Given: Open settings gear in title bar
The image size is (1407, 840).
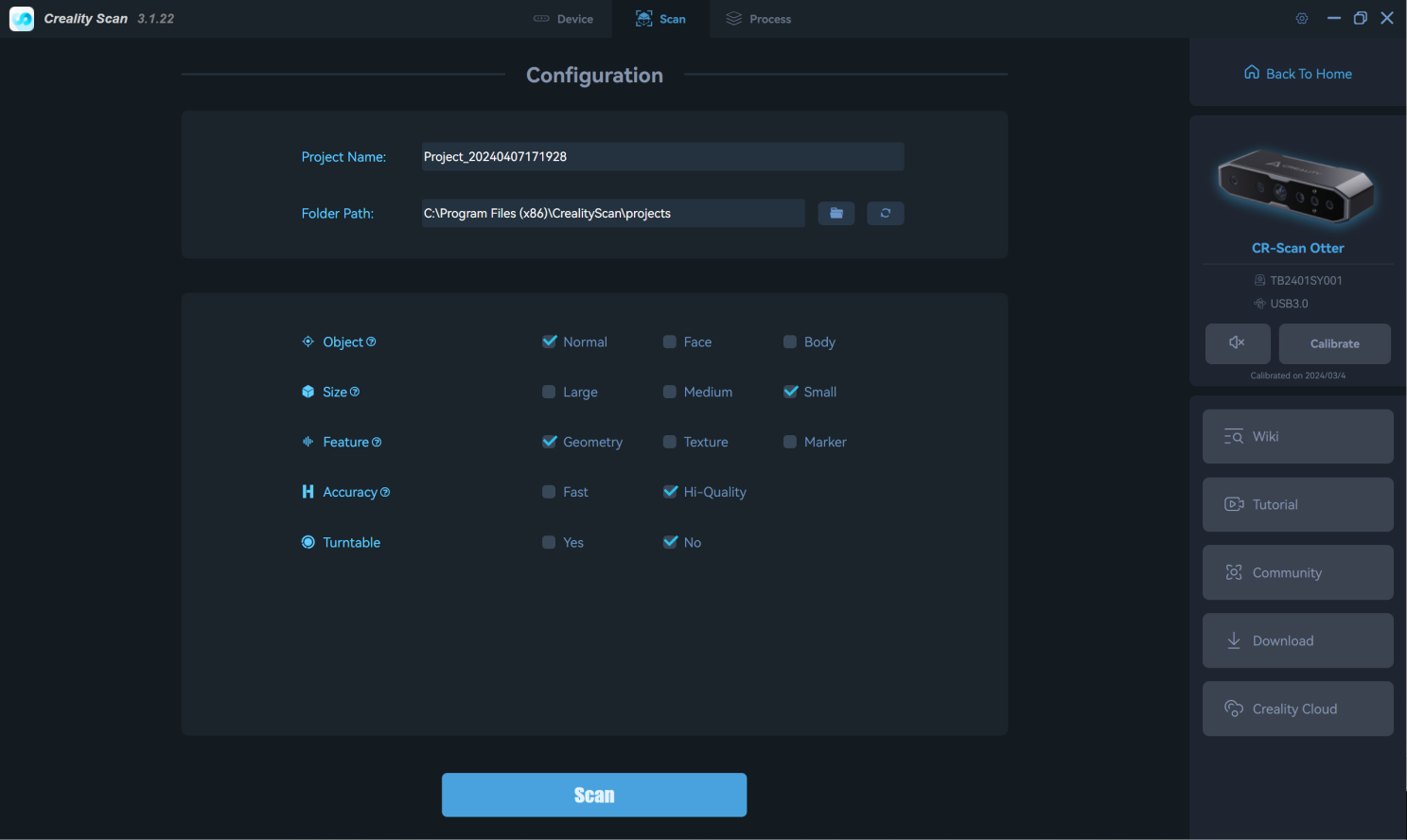Looking at the screenshot, I should [1302, 19].
